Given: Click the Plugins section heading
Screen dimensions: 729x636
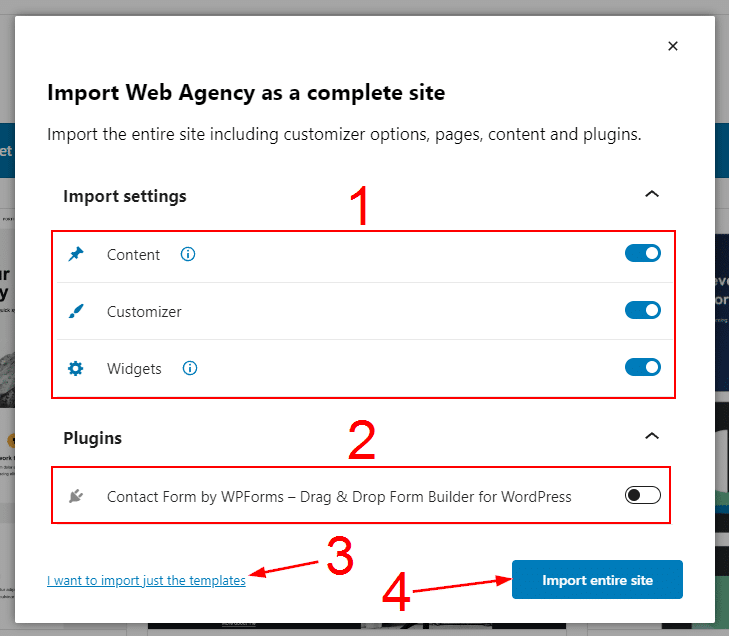Looking at the screenshot, I should 93,438.
